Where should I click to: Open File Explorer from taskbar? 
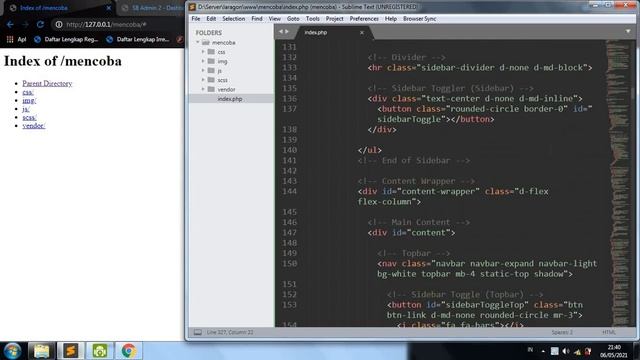[41, 351]
